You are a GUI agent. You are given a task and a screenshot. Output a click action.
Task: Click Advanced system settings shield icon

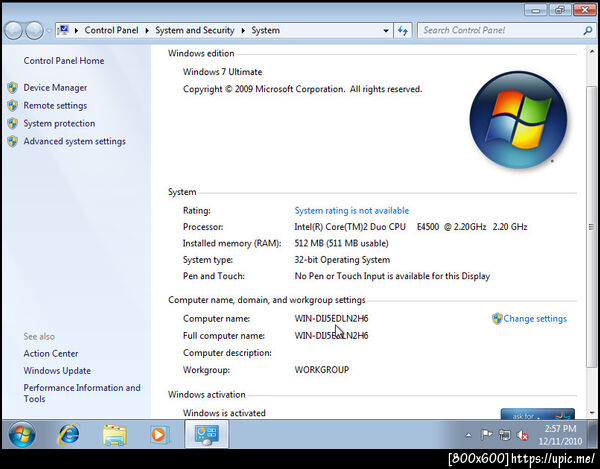pyautogui.click(x=13, y=141)
